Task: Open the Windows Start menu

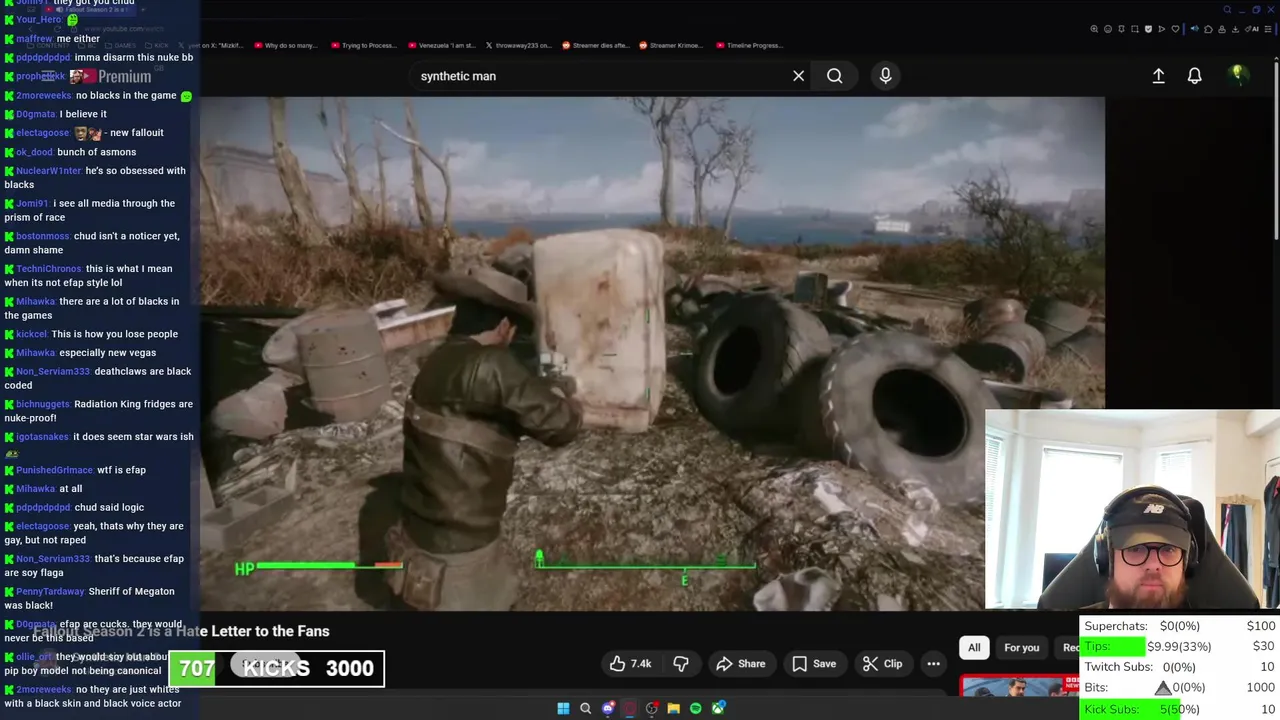Action: pyautogui.click(x=563, y=708)
